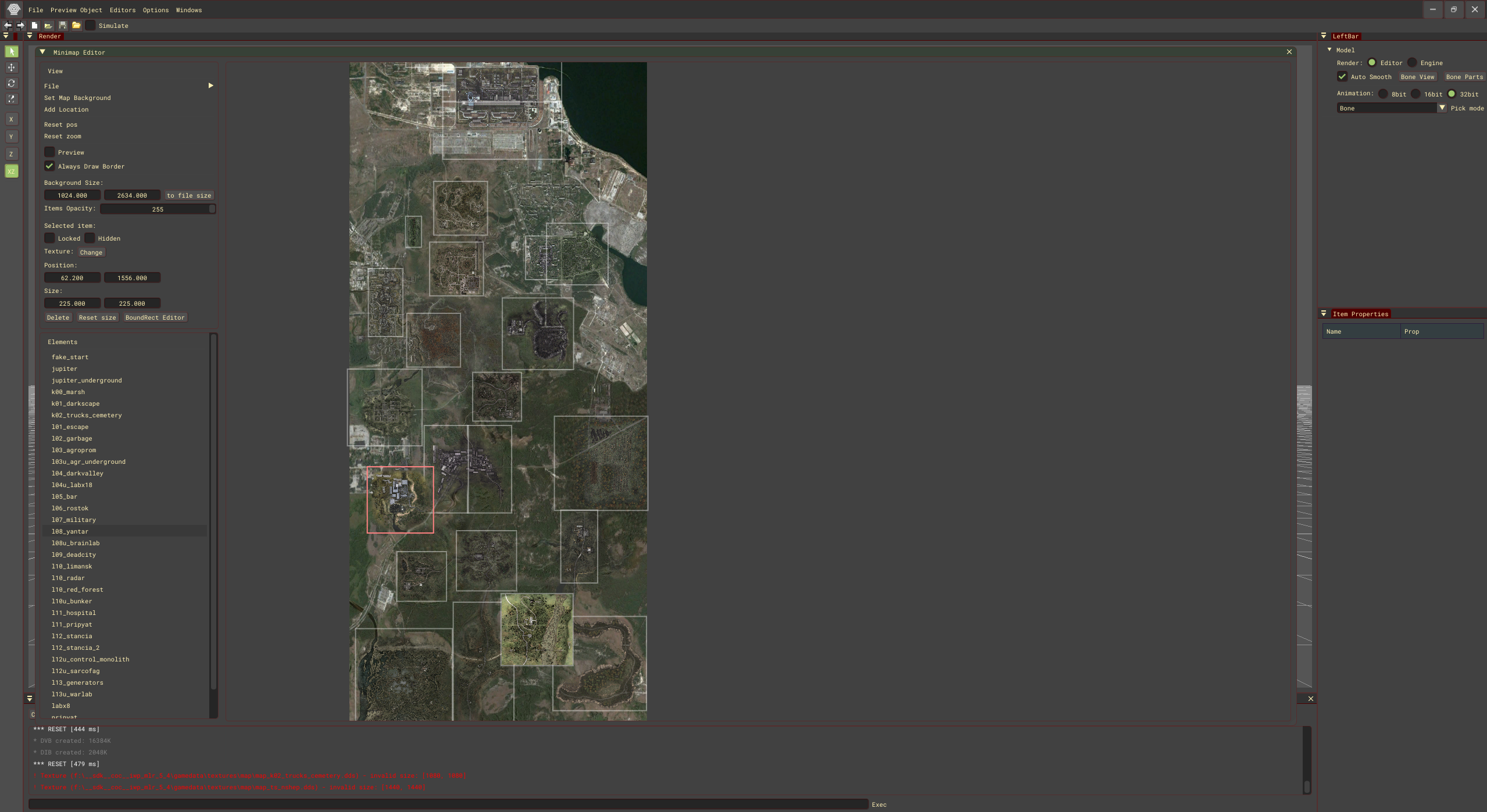Adjust the Items Opacity slider

pos(158,209)
